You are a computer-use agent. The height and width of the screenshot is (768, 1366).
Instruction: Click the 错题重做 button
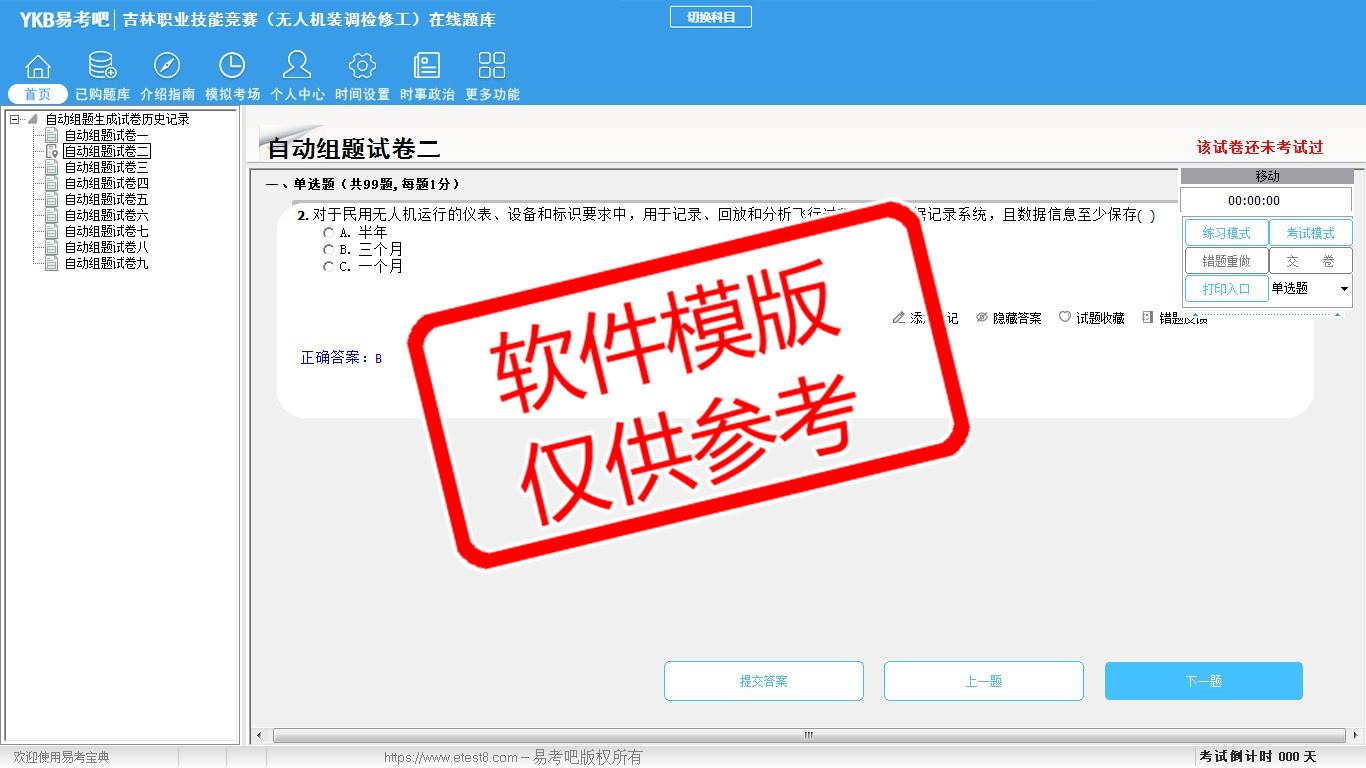[1227, 261]
